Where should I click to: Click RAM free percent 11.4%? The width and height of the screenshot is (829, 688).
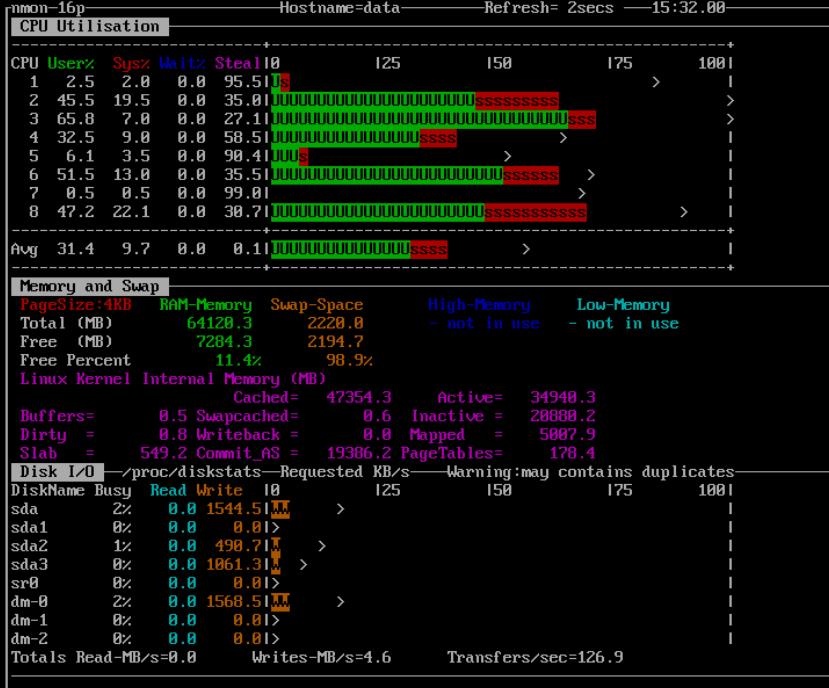[x=238, y=361]
